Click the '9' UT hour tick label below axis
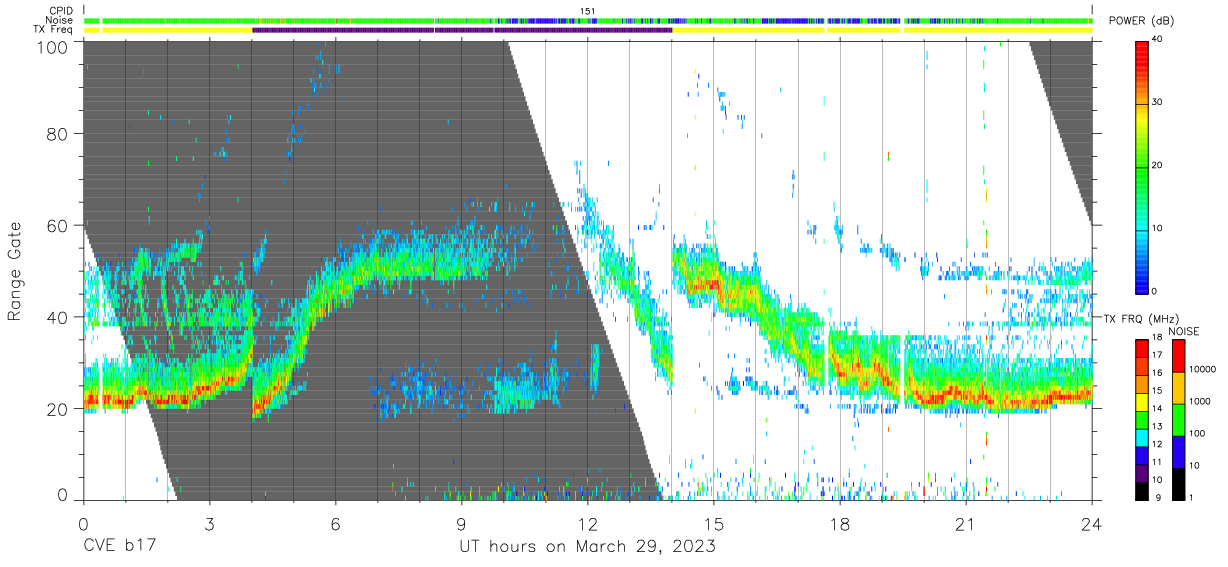The width and height of the screenshot is (1228, 567). coord(461,523)
